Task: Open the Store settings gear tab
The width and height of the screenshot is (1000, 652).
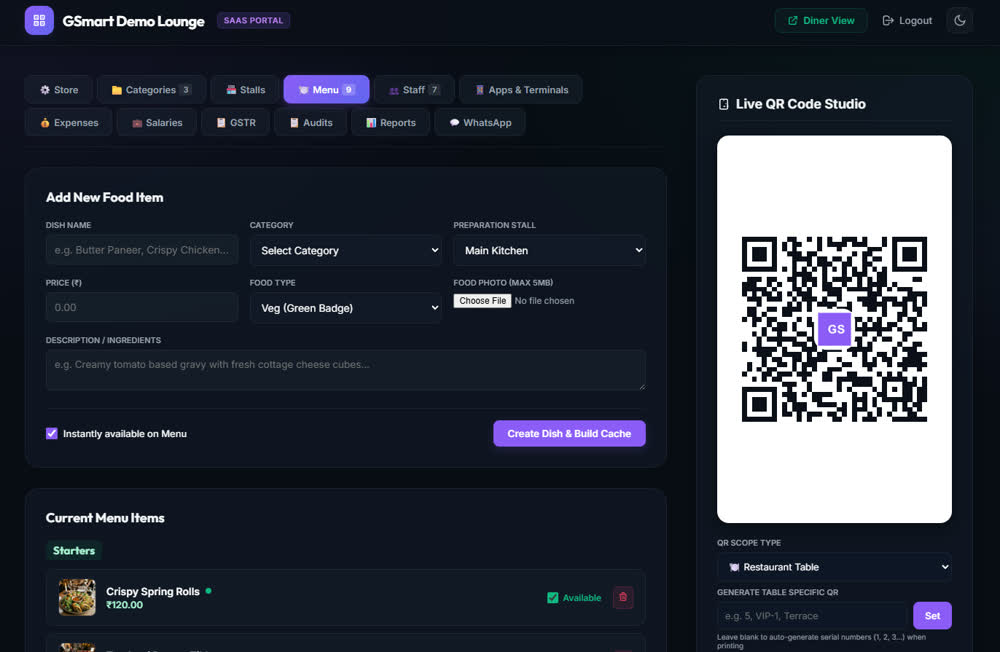Action: pos(59,90)
